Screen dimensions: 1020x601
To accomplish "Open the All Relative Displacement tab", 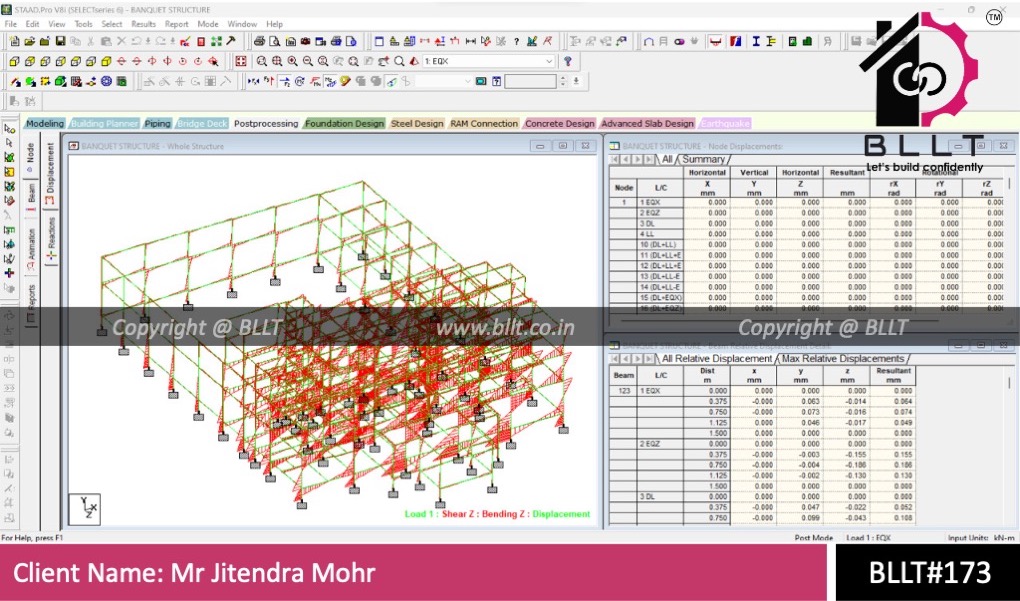I will pos(717,359).
